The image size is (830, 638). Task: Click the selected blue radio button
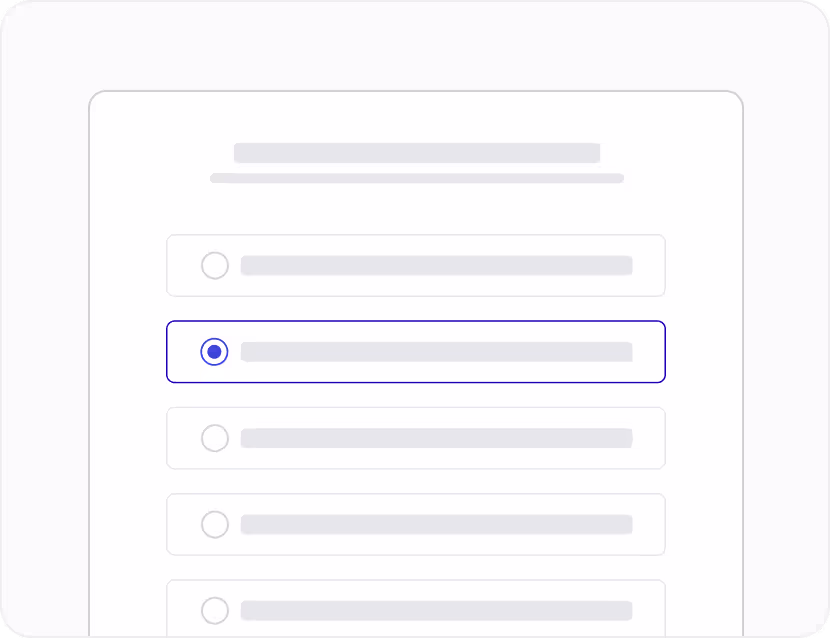[214, 352]
